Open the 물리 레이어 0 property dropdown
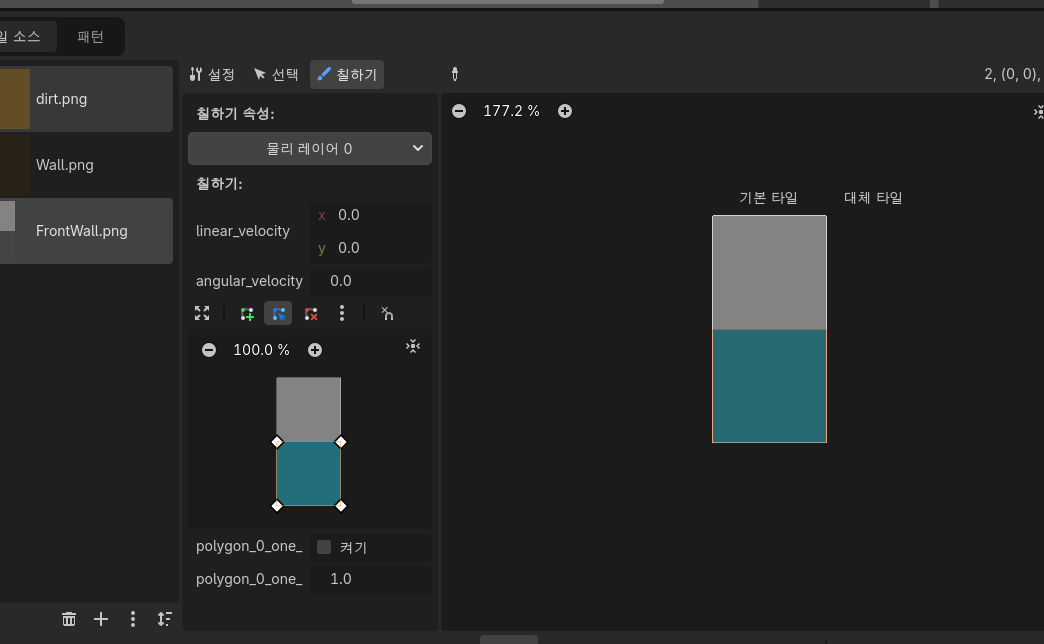1044x644 pixels. point(310,149)
